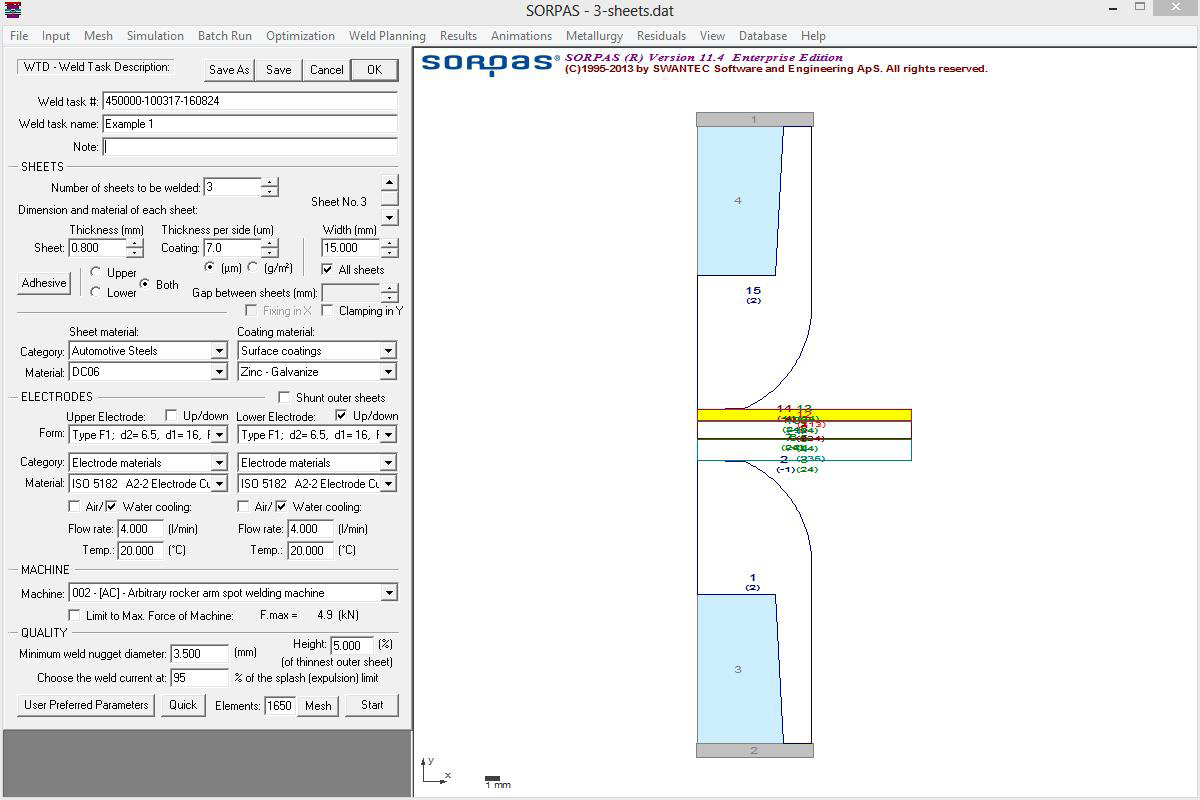Click the Save button

pos(278,70)
